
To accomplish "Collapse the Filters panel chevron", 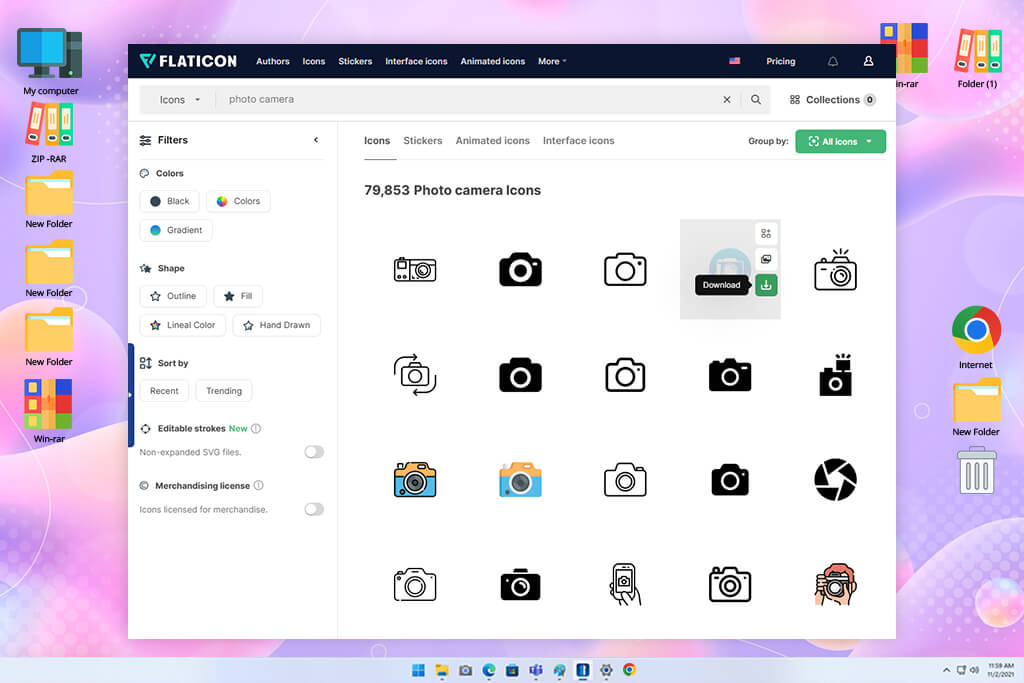I will pos(316,140).
